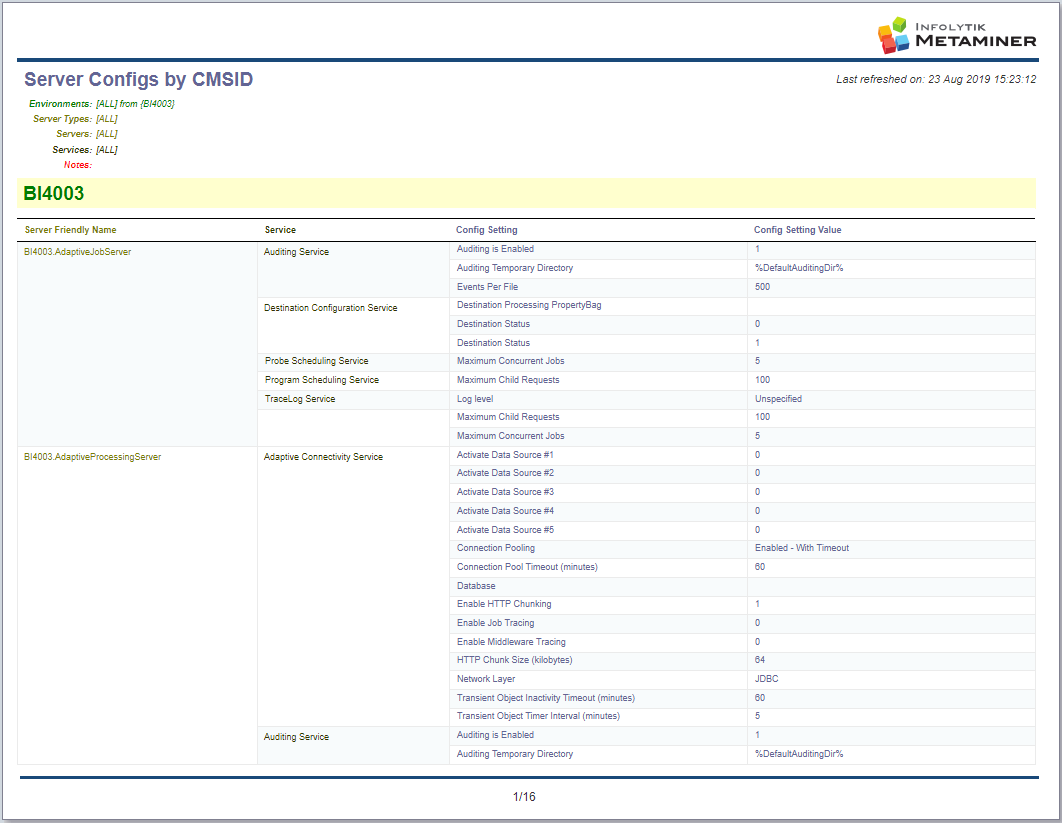Click value 64 for HTTP Chunk Size
Viewport: 1062px width, 823px height.
pyautogui.click(x=760, y=660)
